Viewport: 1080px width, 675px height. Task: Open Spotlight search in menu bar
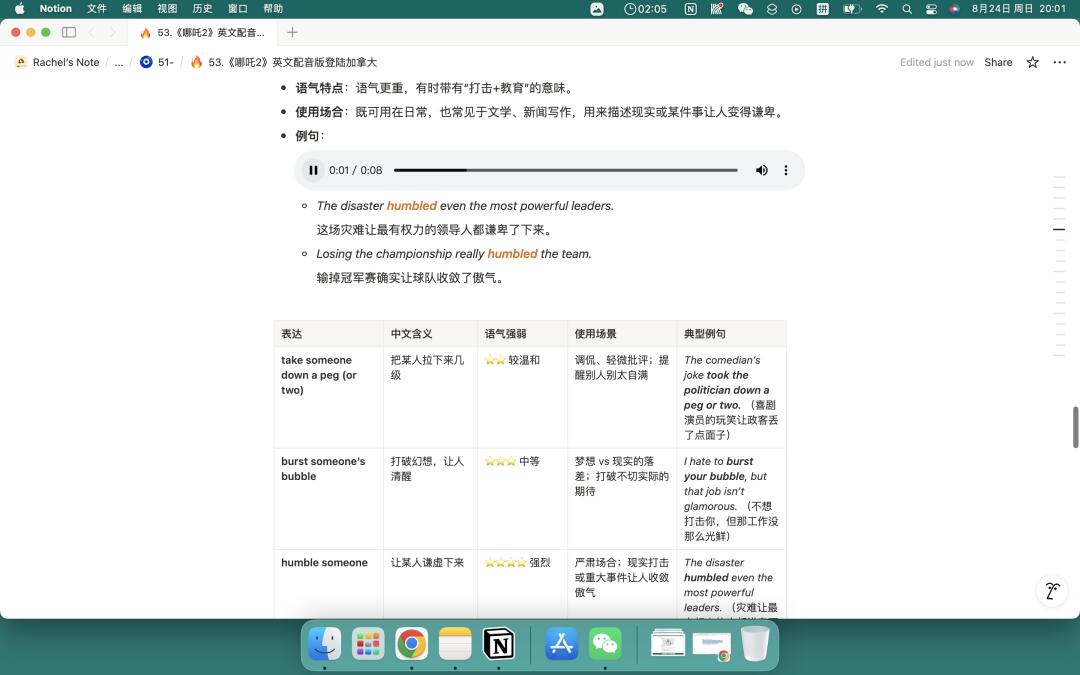[x=907, y=8]
